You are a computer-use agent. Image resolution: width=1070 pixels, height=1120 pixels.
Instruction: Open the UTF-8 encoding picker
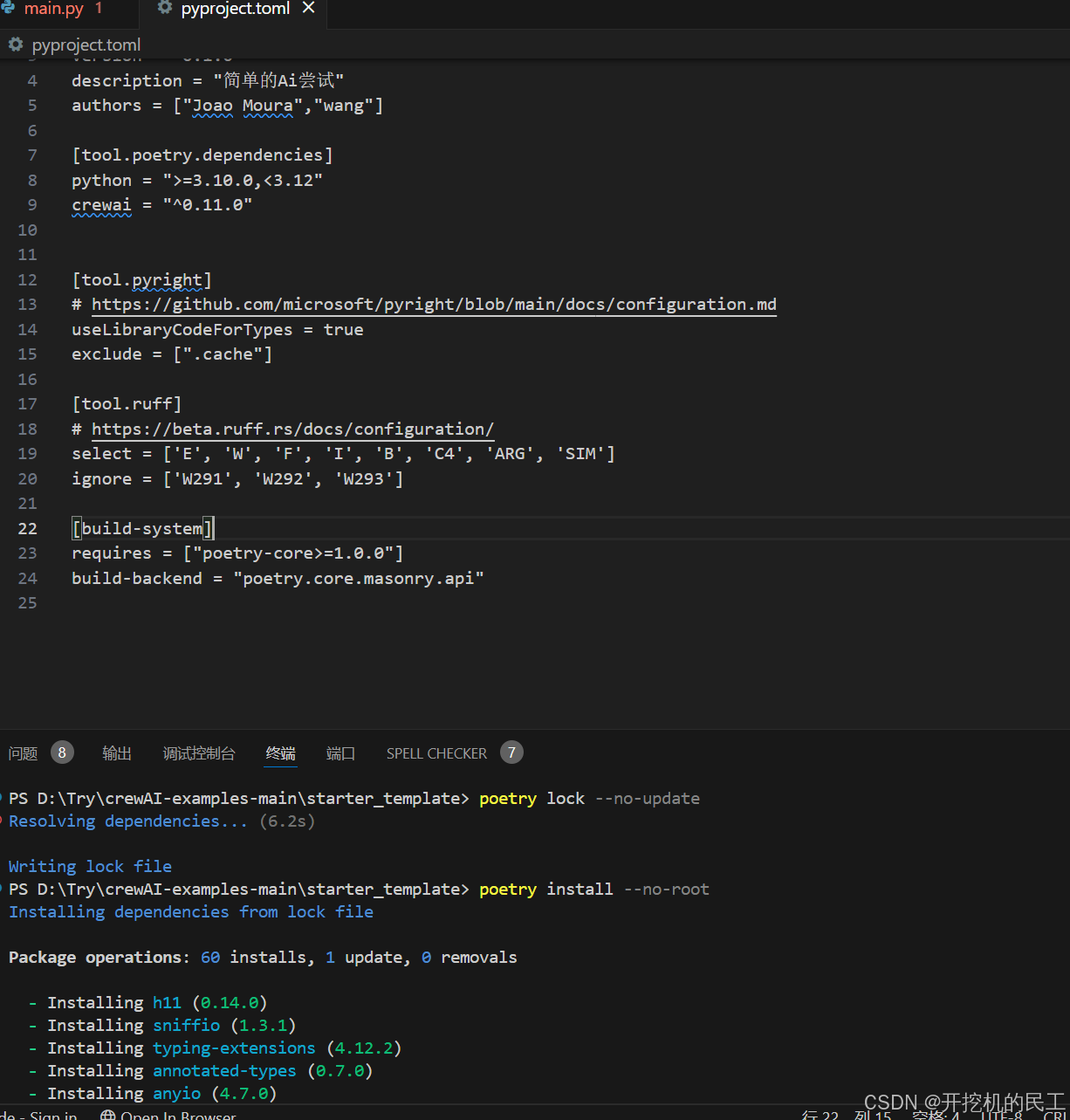coord(1004,1115)
